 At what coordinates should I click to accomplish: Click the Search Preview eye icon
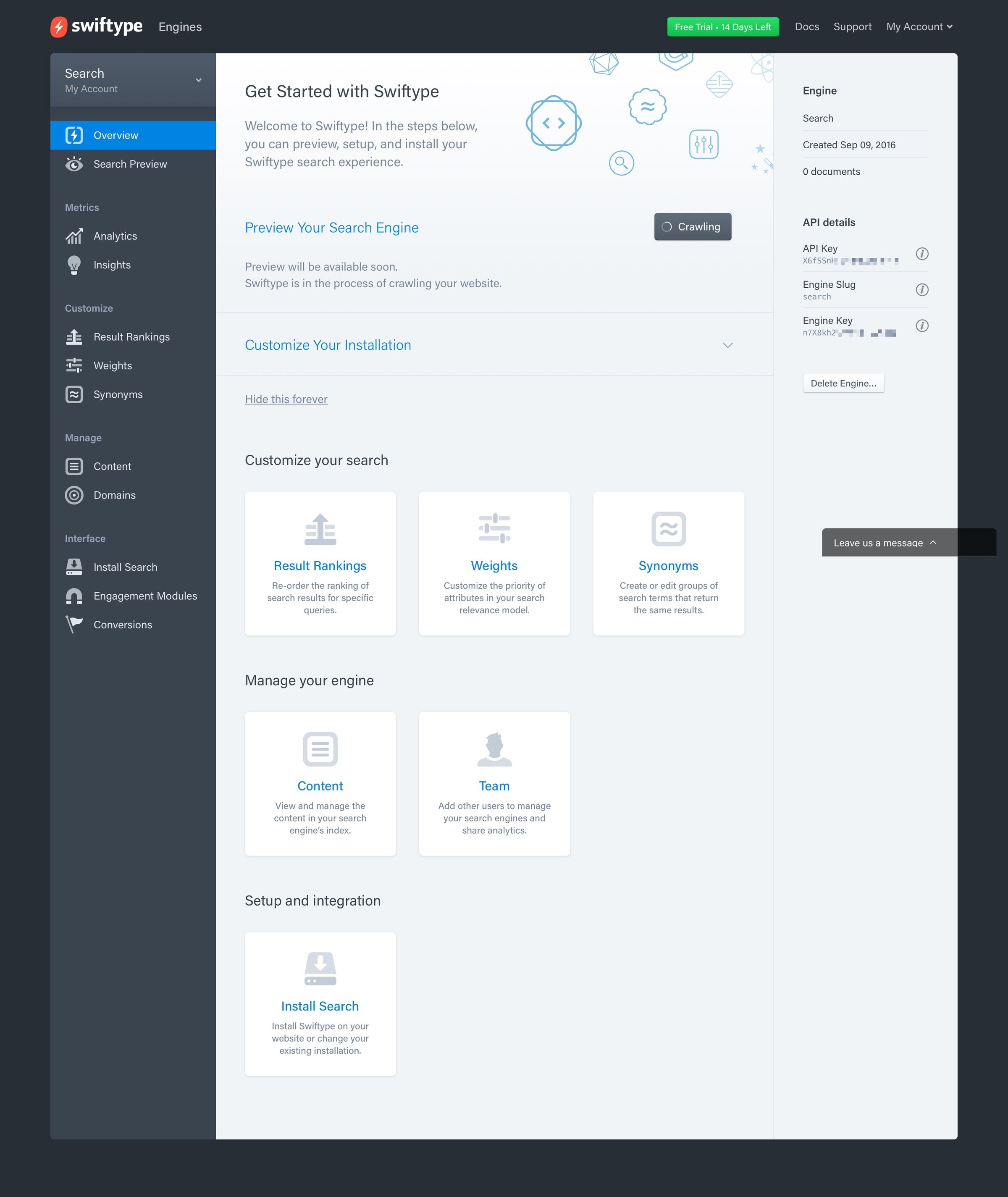[x=74, y=164]
